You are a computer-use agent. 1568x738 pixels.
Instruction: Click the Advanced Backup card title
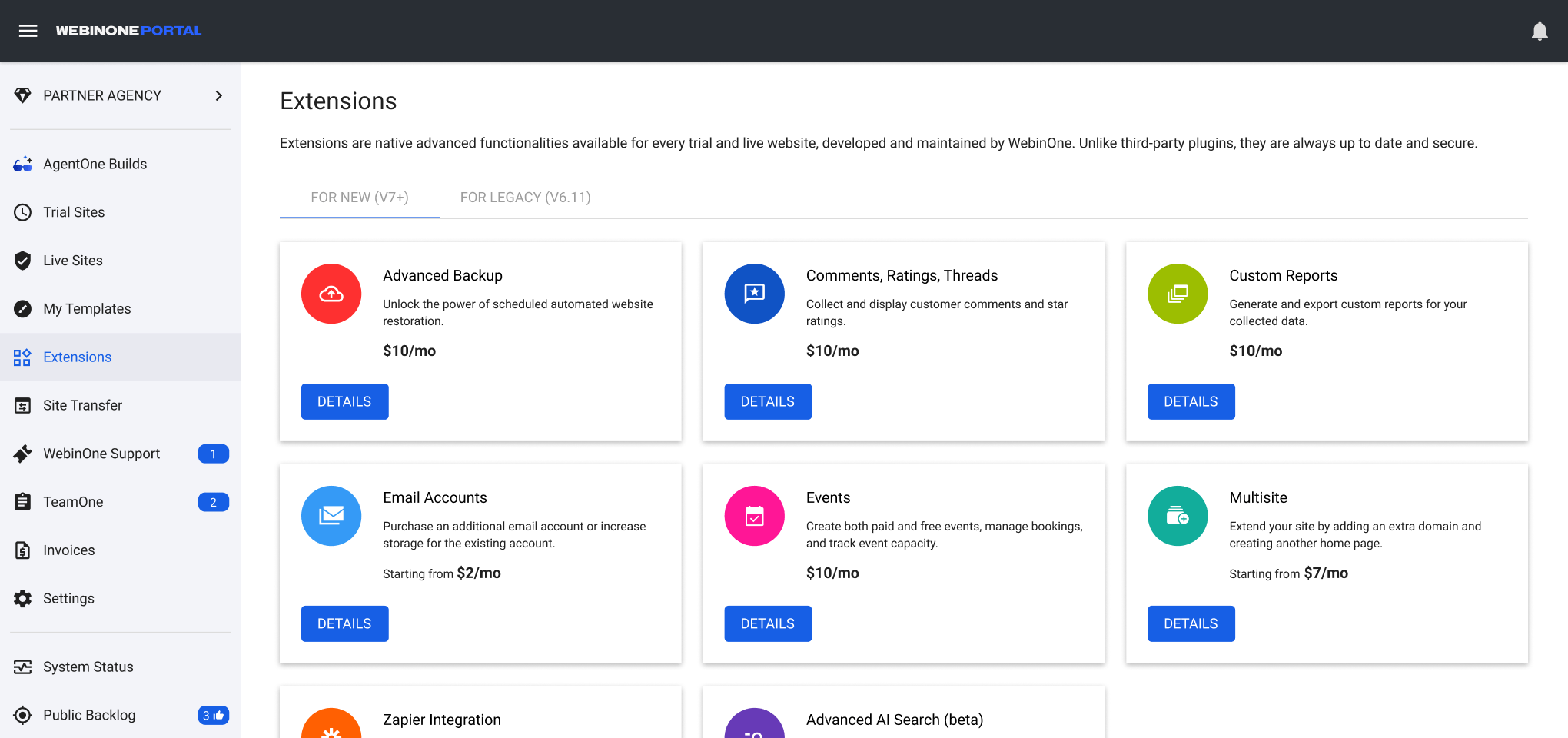pos(443,275)
